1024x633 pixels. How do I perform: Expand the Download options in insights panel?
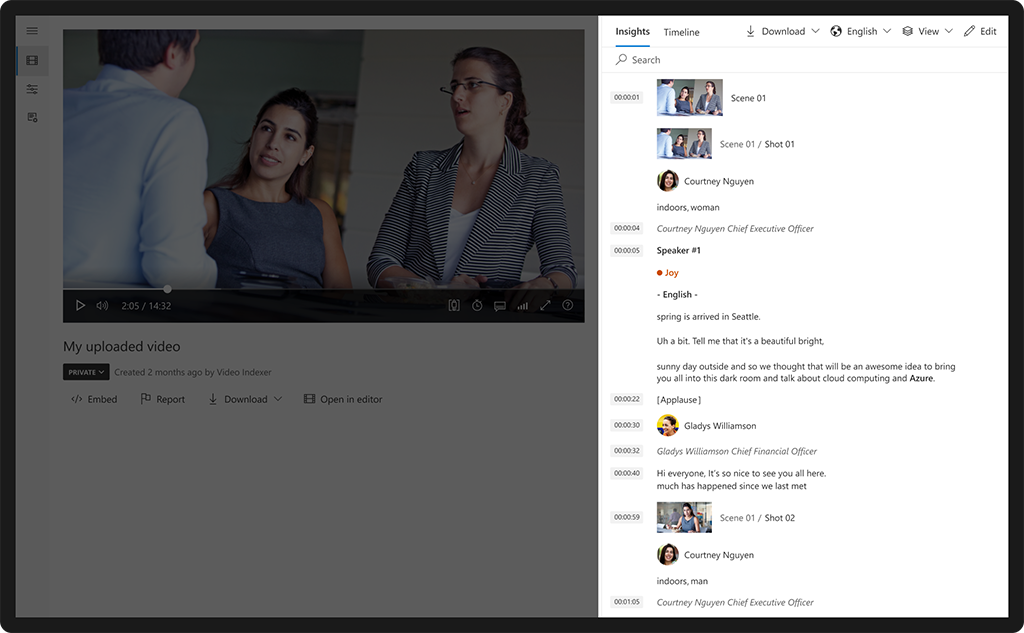(x=781, y=31)
